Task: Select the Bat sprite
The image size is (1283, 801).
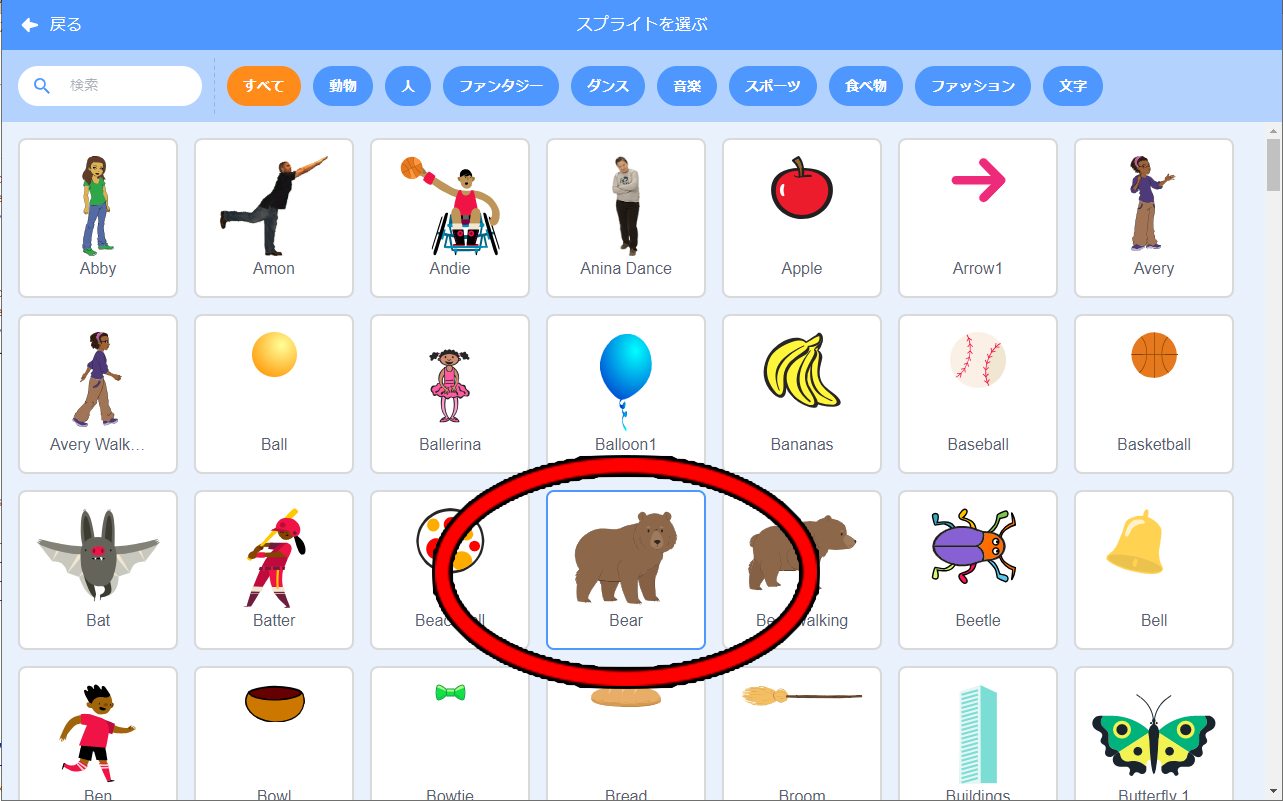Action: pos(98,570)
